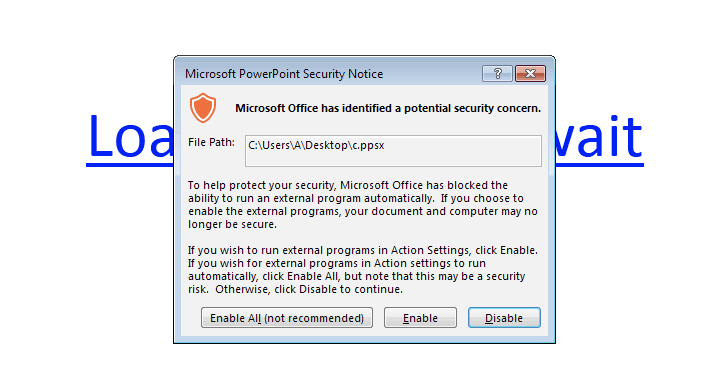This screenshot has height=380, width=728.
Task: Click the Enable button
Action: (420, 318)
